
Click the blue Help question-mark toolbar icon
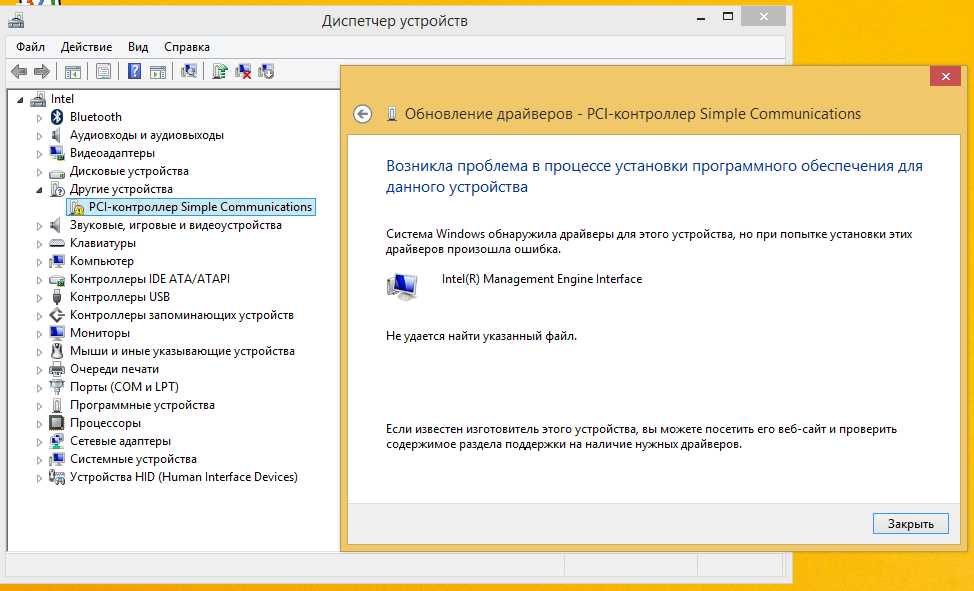click(x=134, y=71)
